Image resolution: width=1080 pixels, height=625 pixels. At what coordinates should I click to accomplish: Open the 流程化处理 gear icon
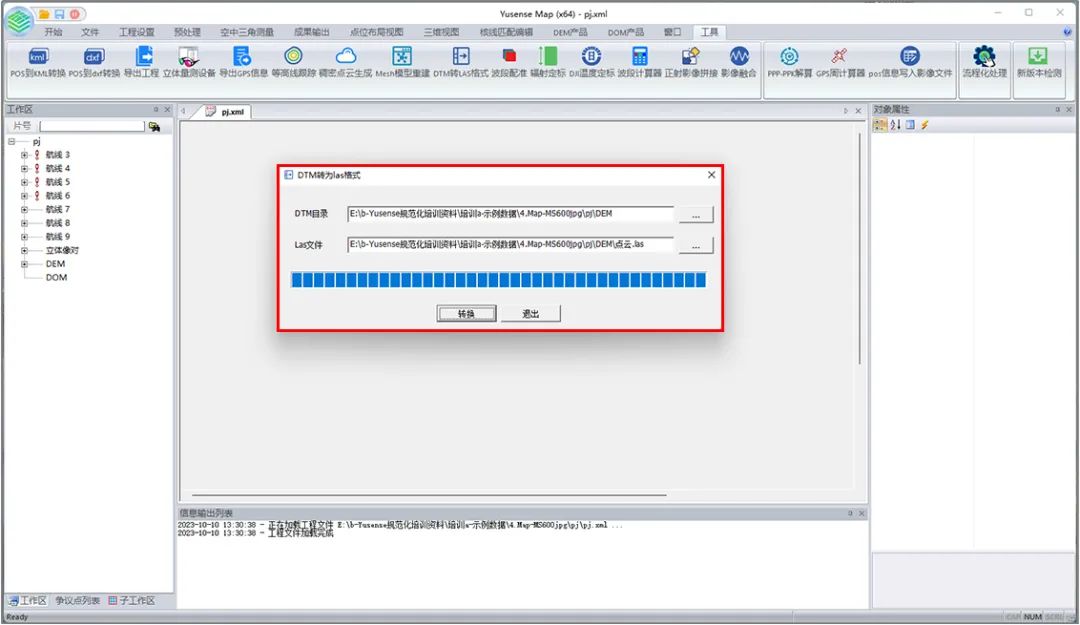click(984, 60)
